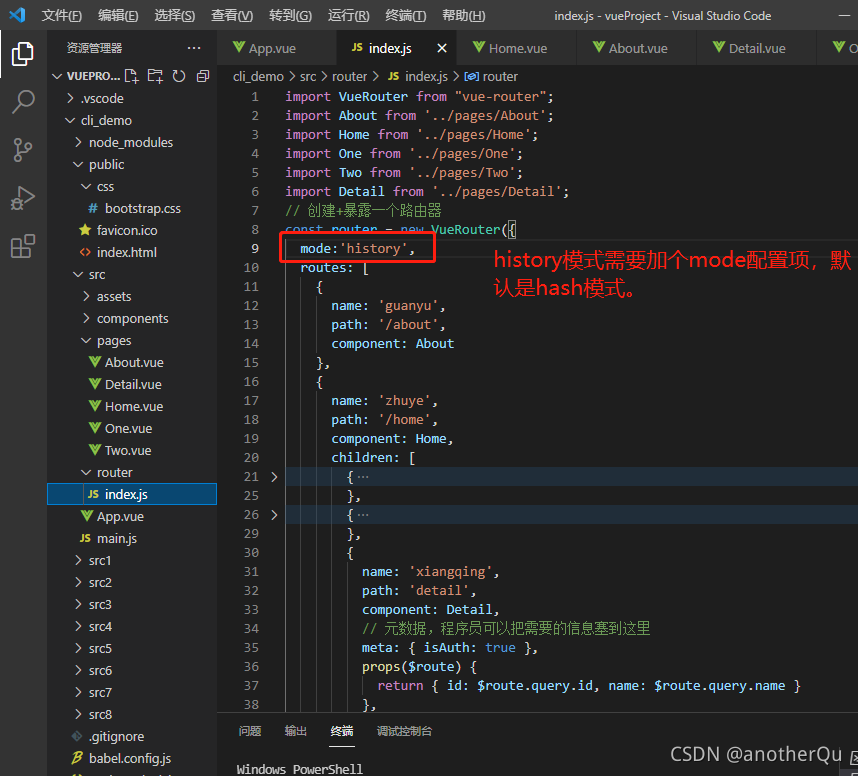The height and width of the screenshot is (776, 858).
Task: Place cursor on mode:'history' line
Action: [x=357, y=248]
